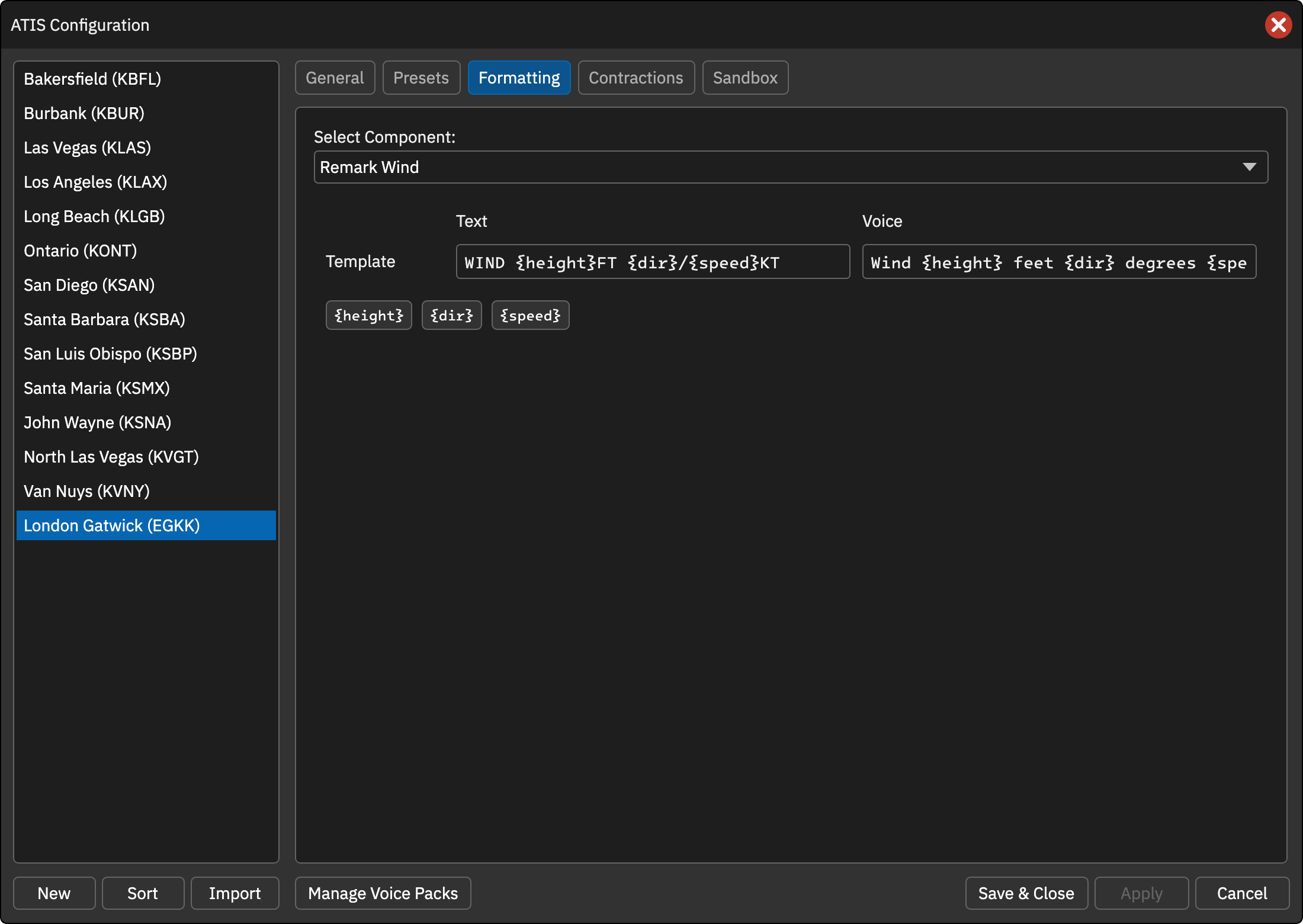The width and height of the screenshot is (1303, 924).
Task: Click Save & Close
Action: point(1026,893)
